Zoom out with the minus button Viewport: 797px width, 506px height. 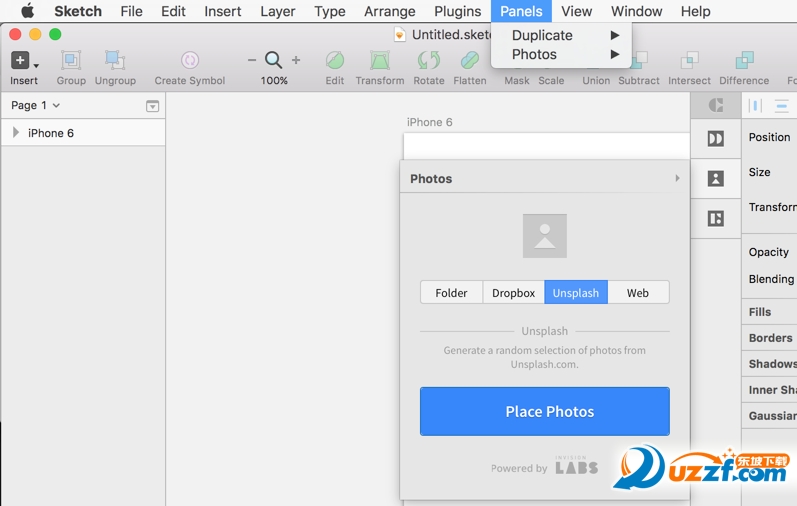[252, 60]
